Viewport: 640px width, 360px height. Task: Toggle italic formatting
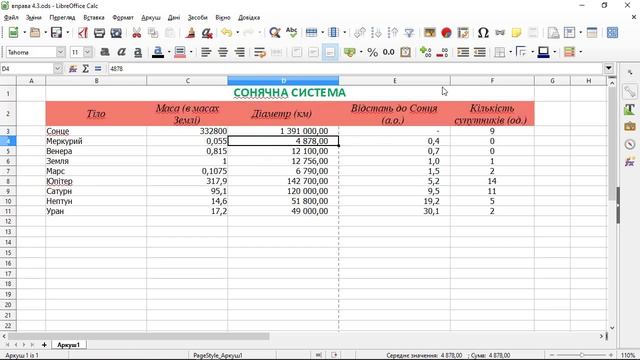click(x=121, y=52)
